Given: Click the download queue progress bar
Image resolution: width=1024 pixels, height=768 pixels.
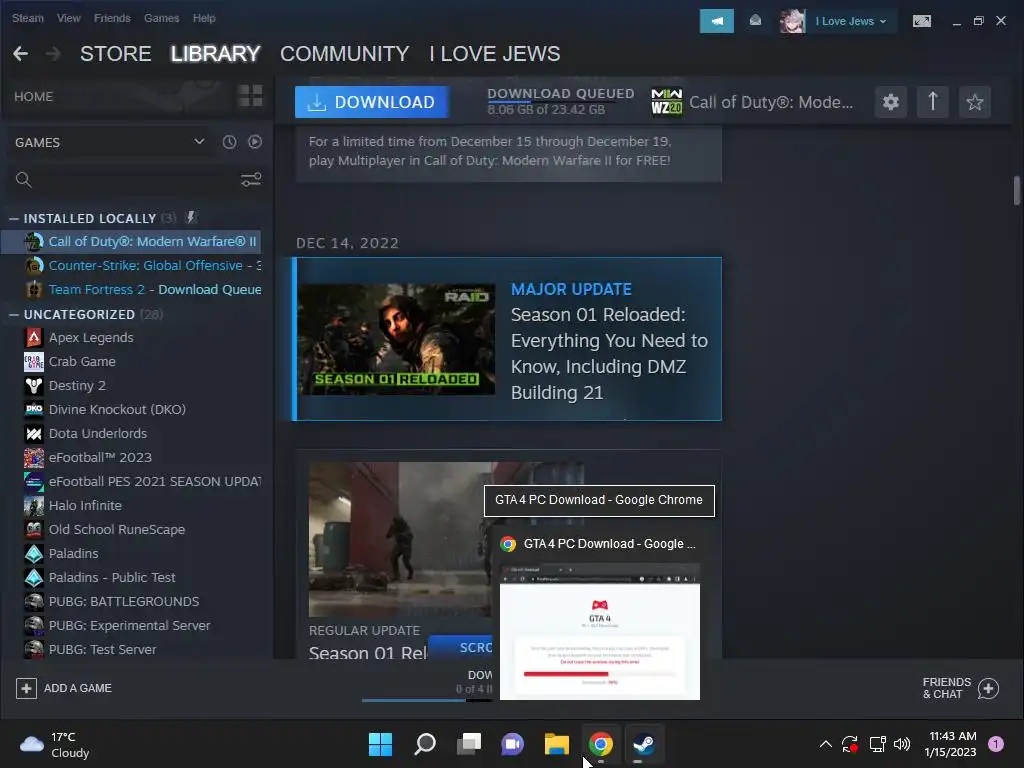Looking at the screenshot, I should tap(427, 700).
